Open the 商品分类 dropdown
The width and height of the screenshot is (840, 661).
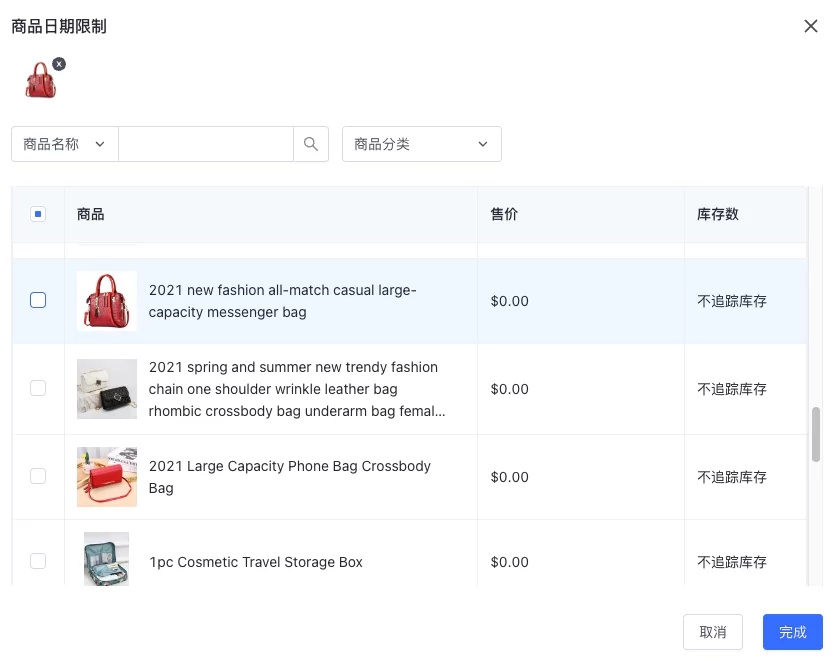(420, 143)
